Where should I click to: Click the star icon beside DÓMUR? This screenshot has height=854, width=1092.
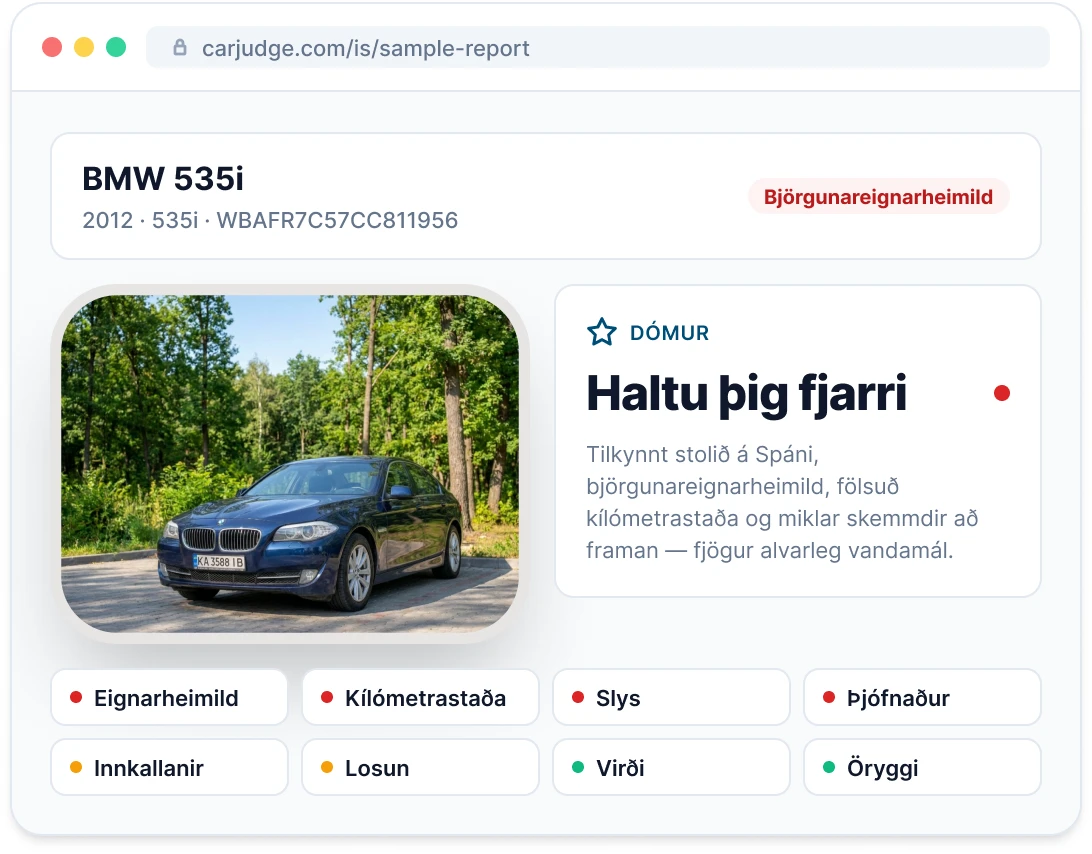[x=602, y=332]
